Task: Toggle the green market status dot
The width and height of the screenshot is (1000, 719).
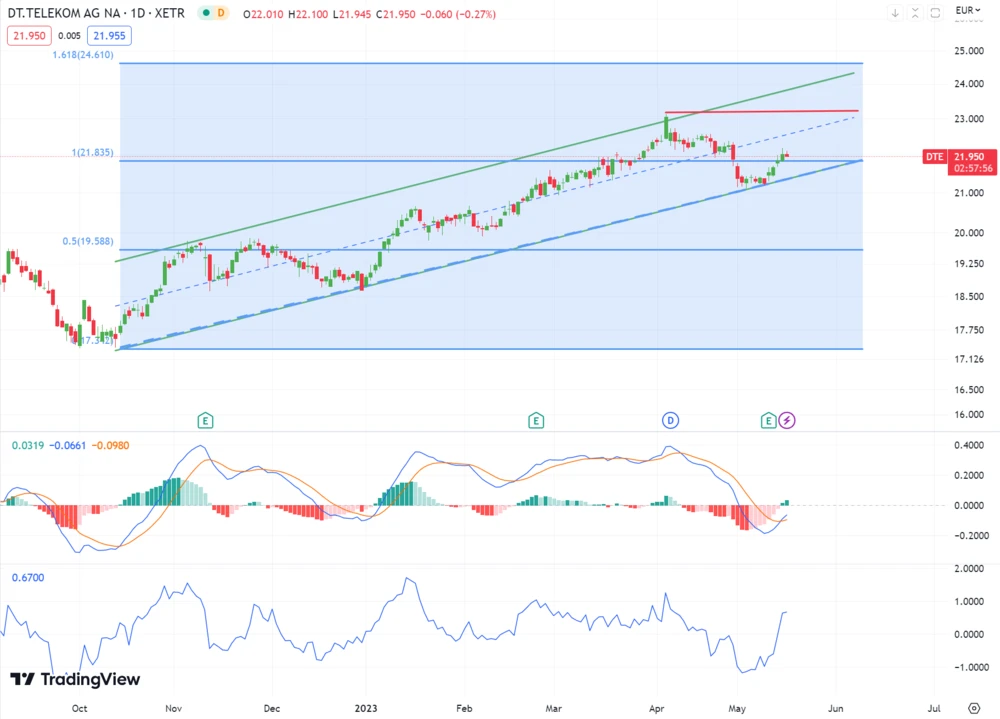Action: click(205, 14)
